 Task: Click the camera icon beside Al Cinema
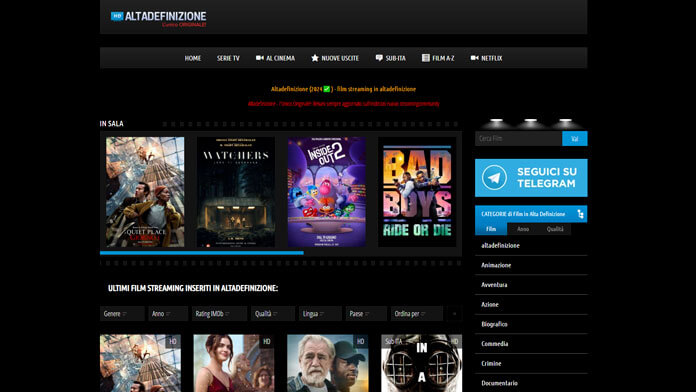point(260,58)
